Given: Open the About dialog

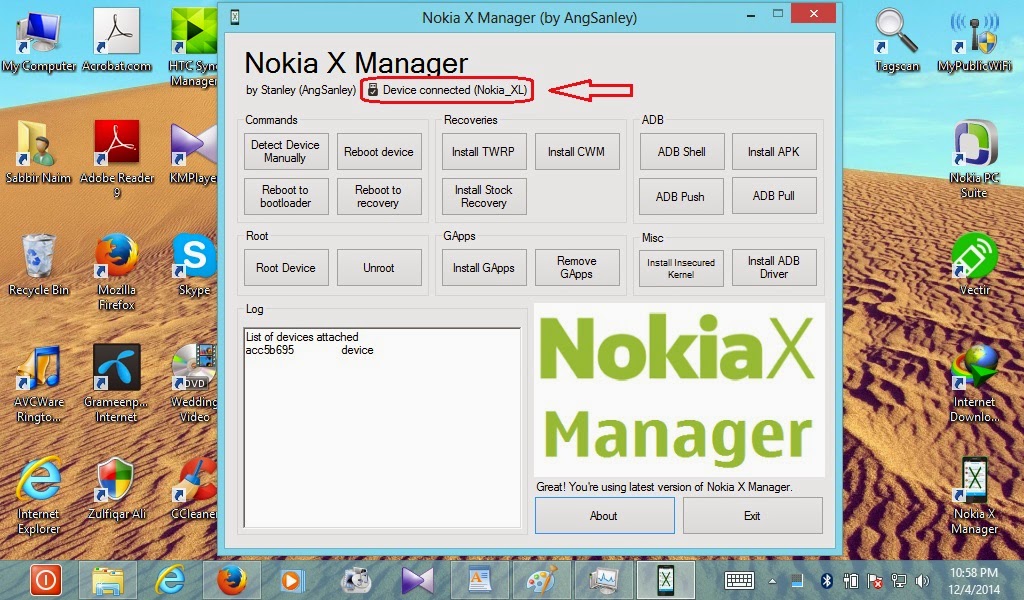Looking at the screenshot, I should click(605, 515).
